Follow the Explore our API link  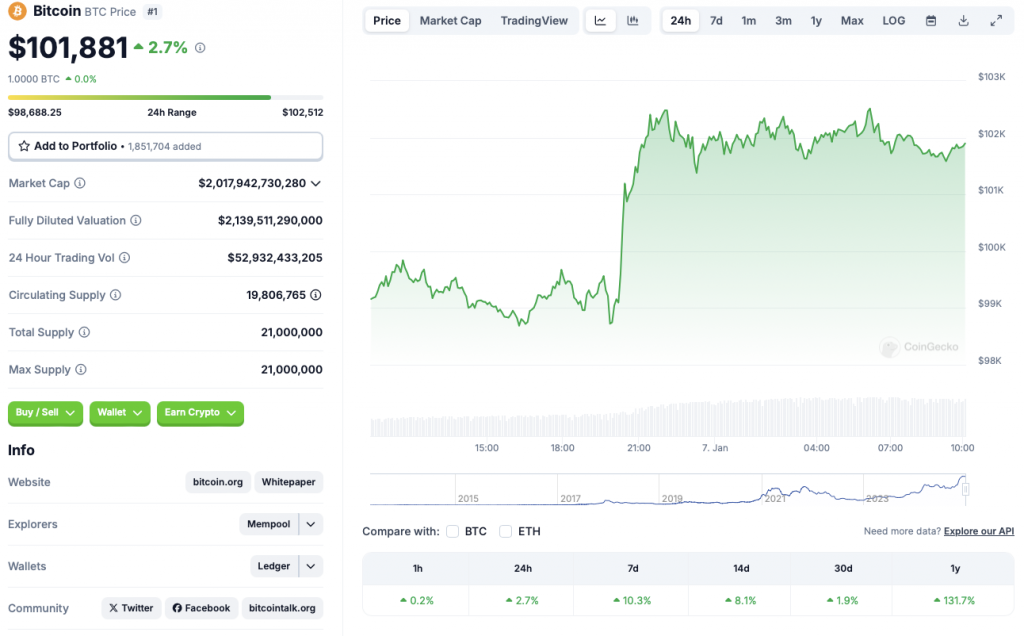pos(979,532)
